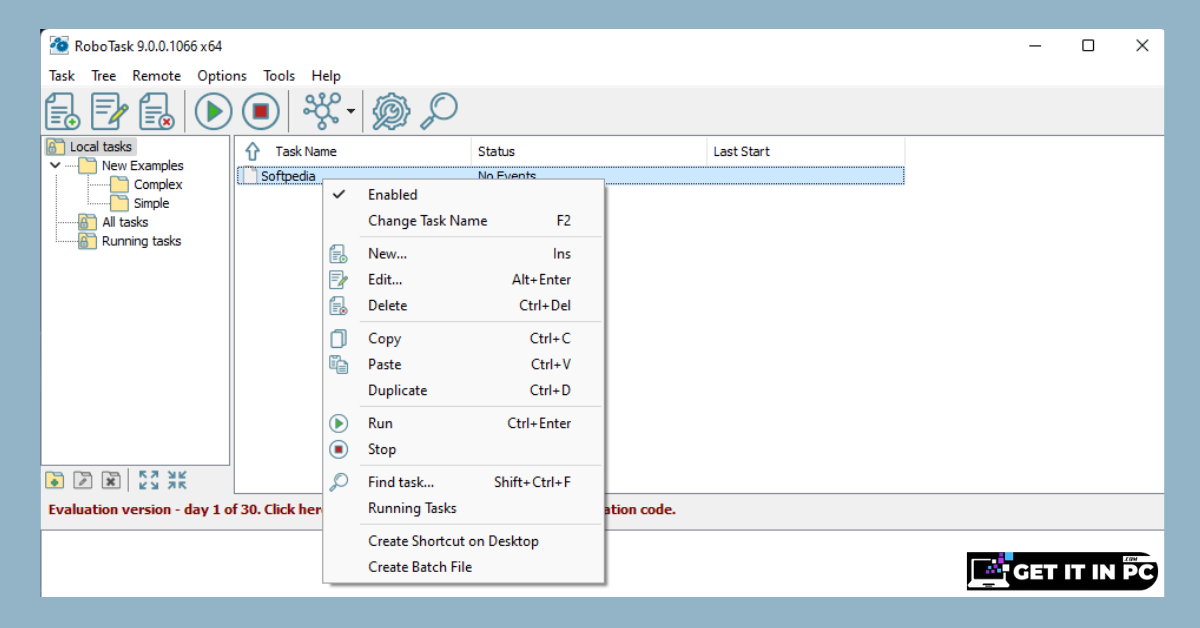Open the Options menu
This screenshot has width=1200, height=628.
(222, 76)
